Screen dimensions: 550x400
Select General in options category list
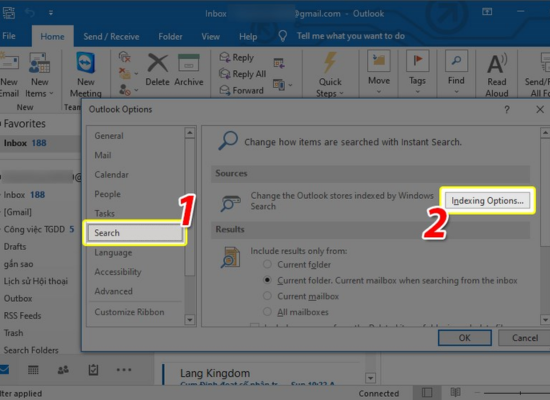pos(135,136)
